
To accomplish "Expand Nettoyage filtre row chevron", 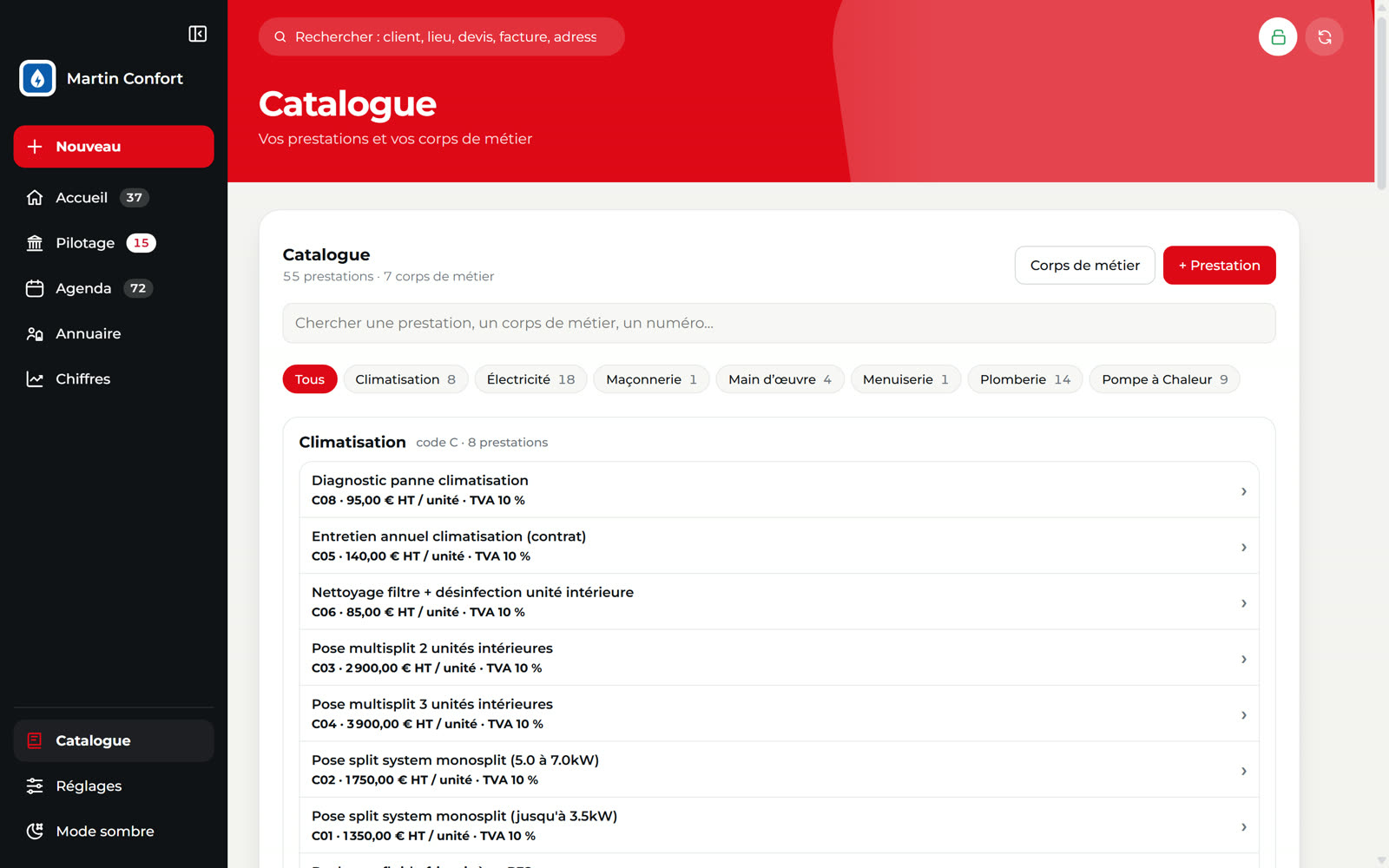I will 1244,603.
